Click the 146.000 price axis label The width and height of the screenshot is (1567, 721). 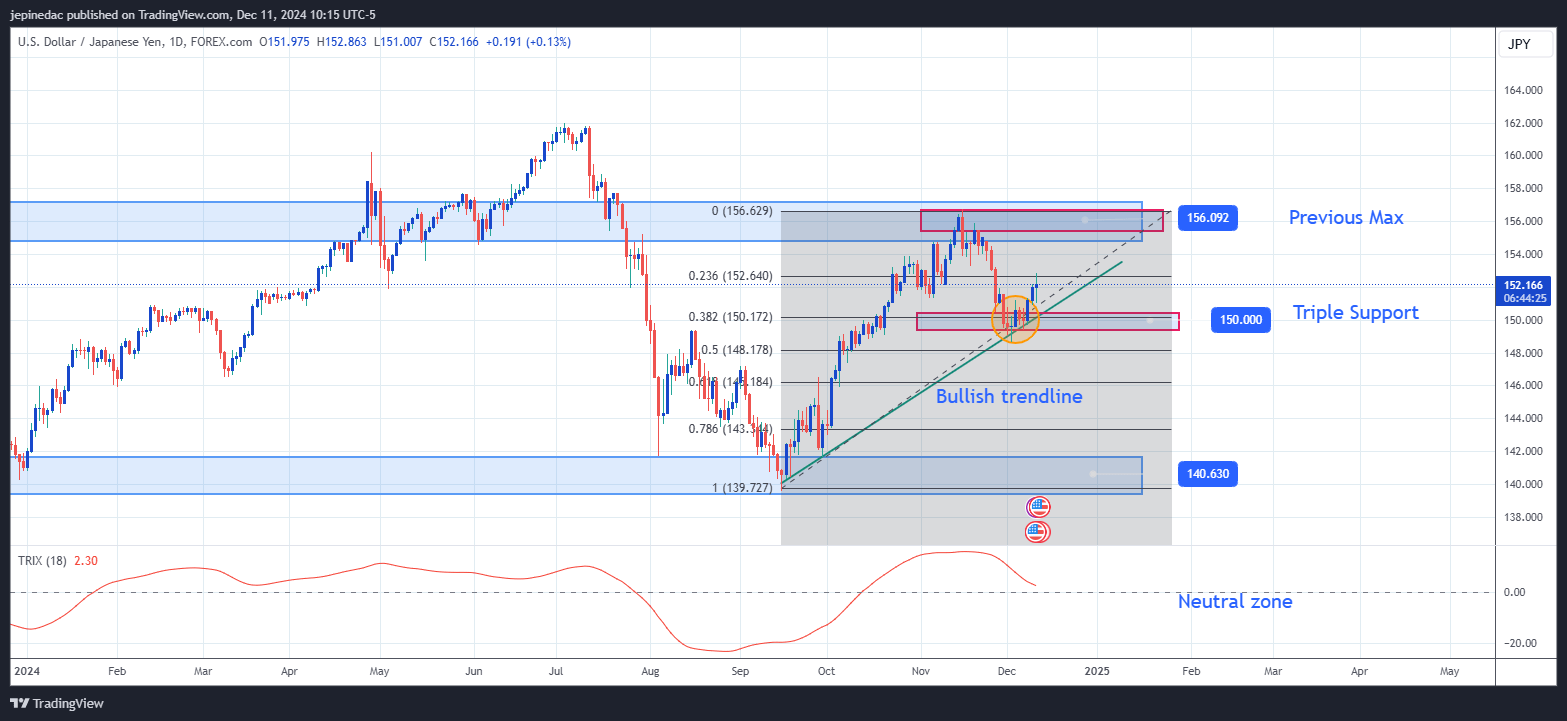point(1523,386)
